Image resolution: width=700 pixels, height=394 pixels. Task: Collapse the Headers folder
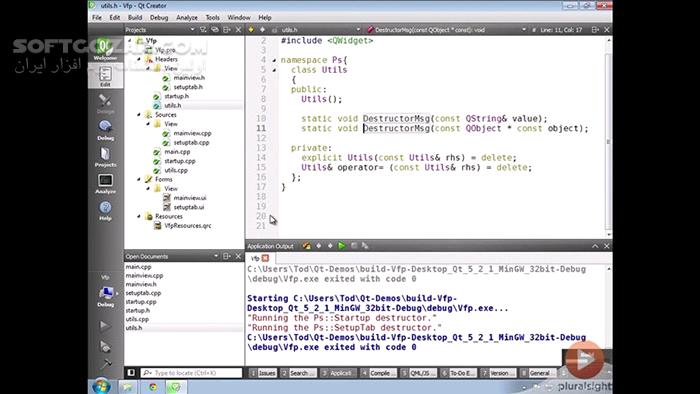(x=139, y=59)
